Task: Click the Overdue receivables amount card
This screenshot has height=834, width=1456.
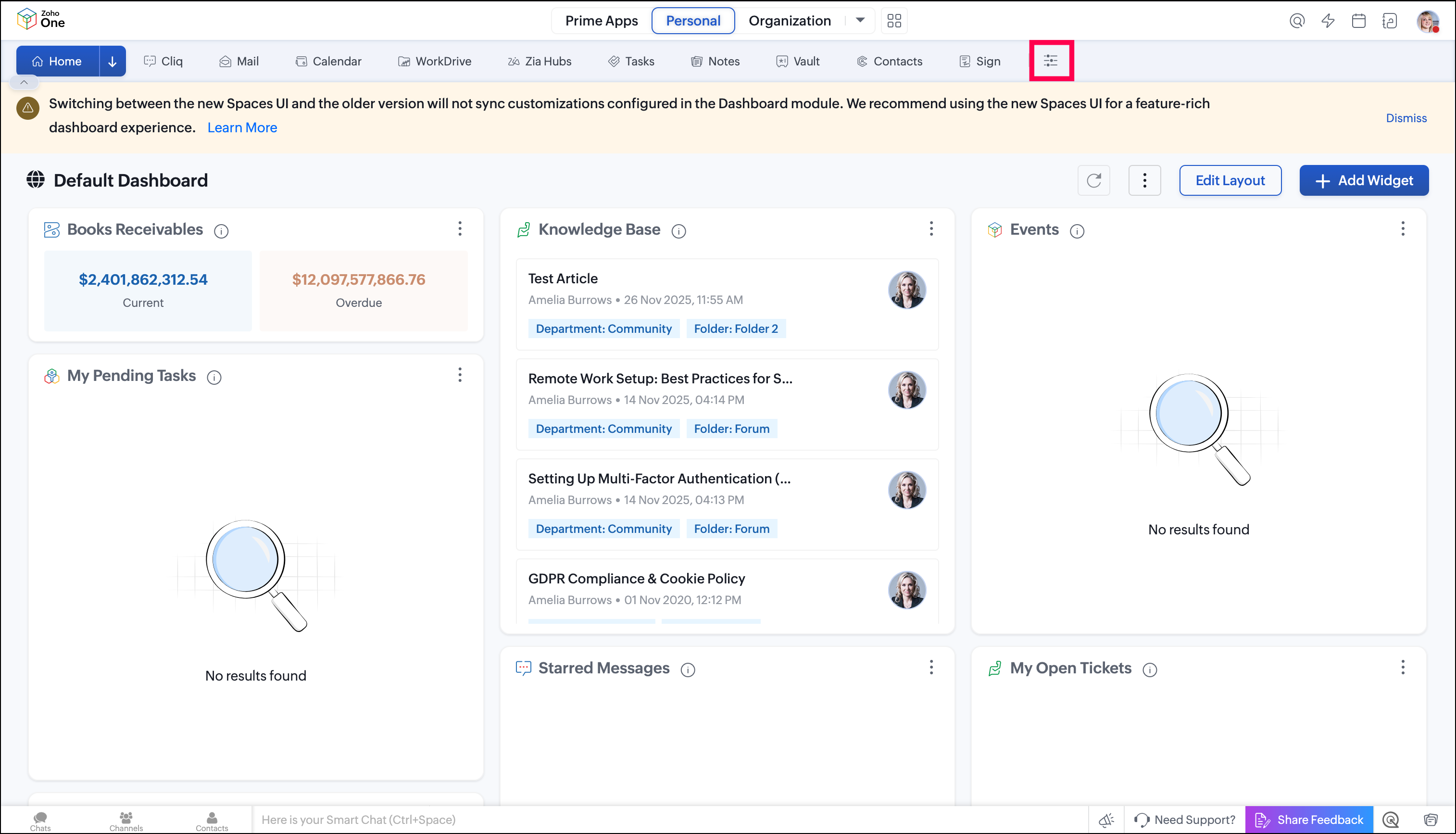Action: pyautogui.click(x=364, y=291)
